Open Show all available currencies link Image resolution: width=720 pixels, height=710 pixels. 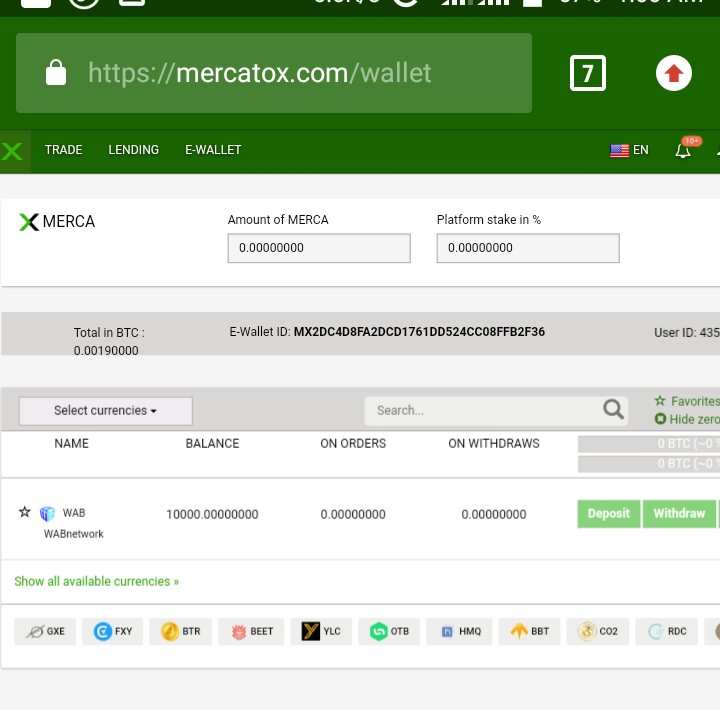(x=96, y=581)
